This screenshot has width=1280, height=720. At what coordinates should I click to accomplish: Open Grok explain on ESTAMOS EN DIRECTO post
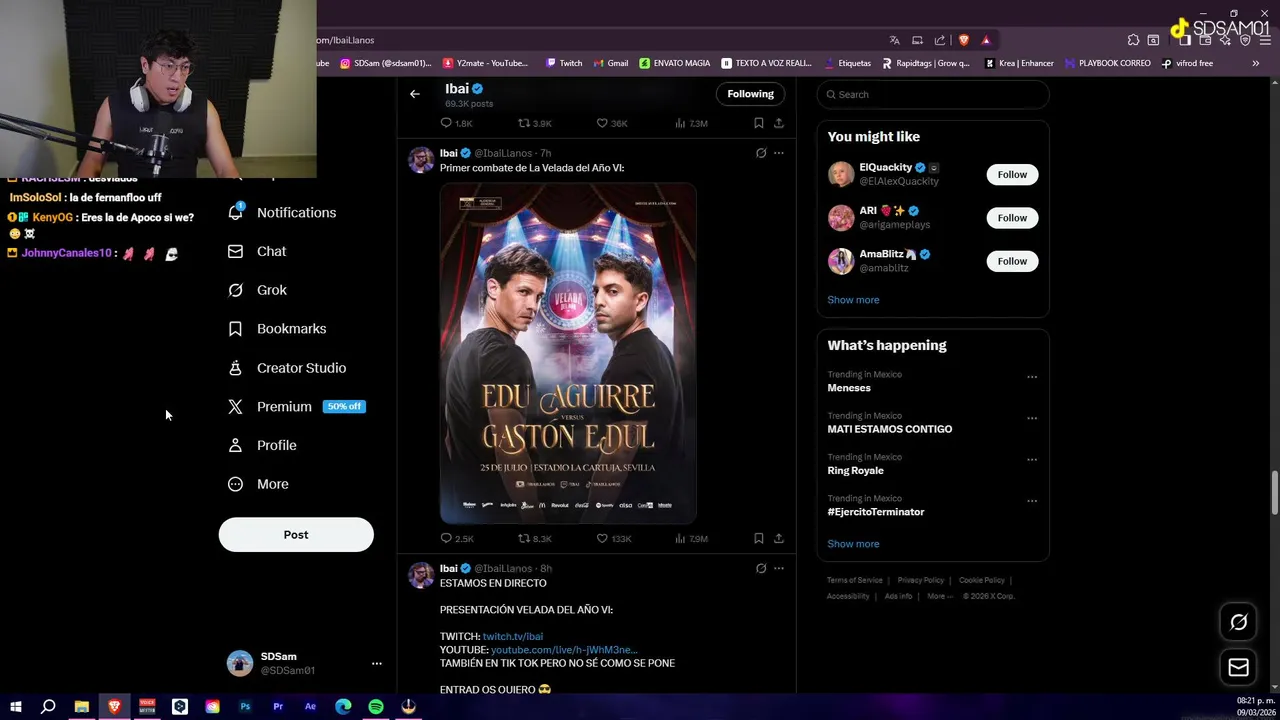pyautogui.click(x=761, y=568)
